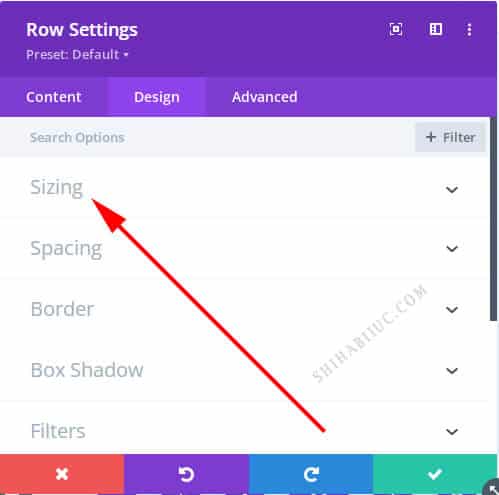499x495 pixels.
Task: Click the snap-to-sidebar layout icon
Action: coord(435,29)
